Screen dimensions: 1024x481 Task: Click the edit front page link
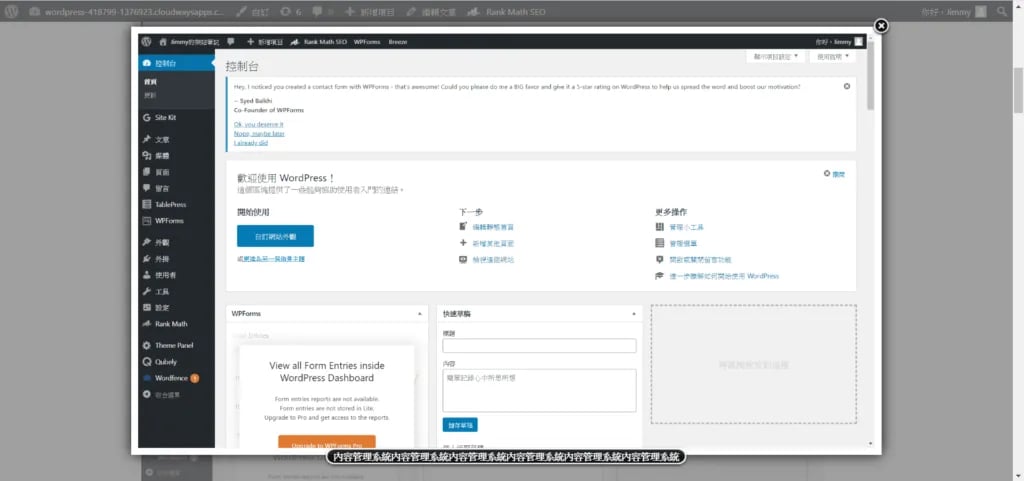coord(493,227)
